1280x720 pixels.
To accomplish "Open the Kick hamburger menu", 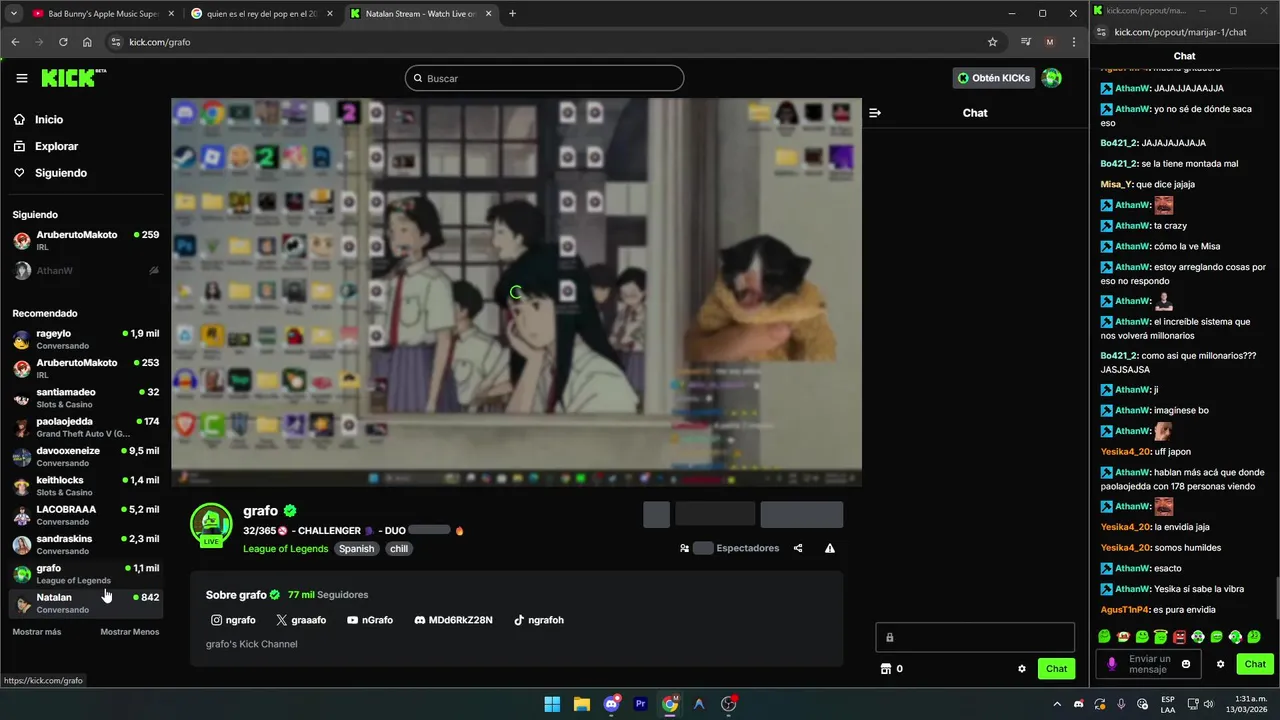I will pyautogui.click(x=22, y=78).
